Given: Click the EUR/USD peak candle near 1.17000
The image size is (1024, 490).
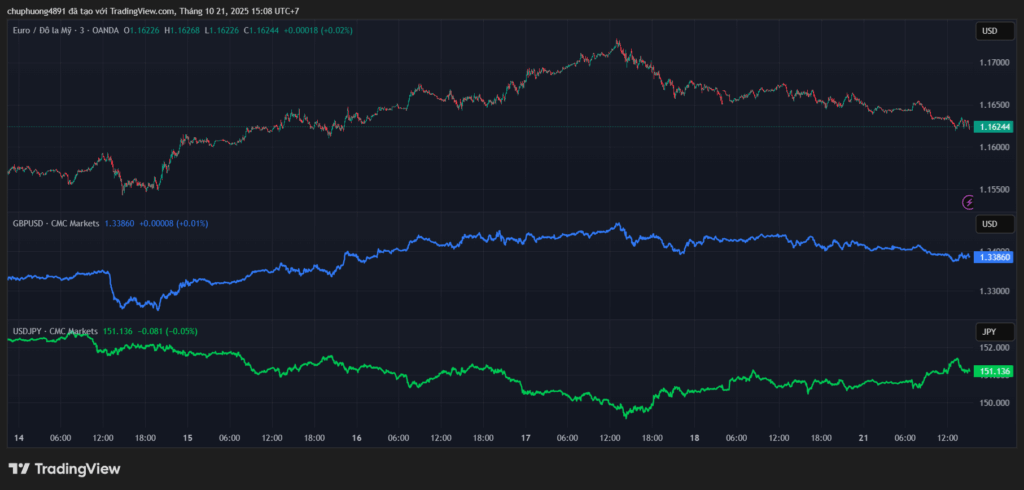Looking at the screenshot, I should tap(618, 44).
